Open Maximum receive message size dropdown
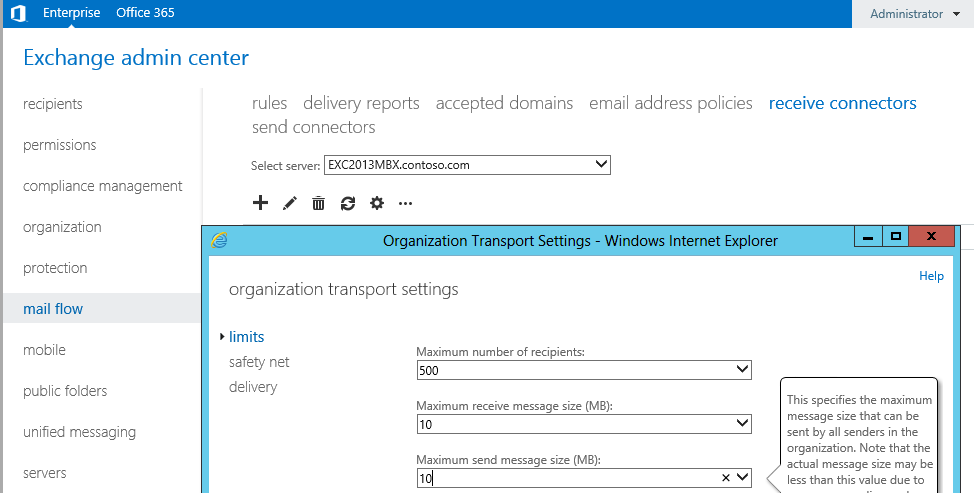 click(741, 424)
